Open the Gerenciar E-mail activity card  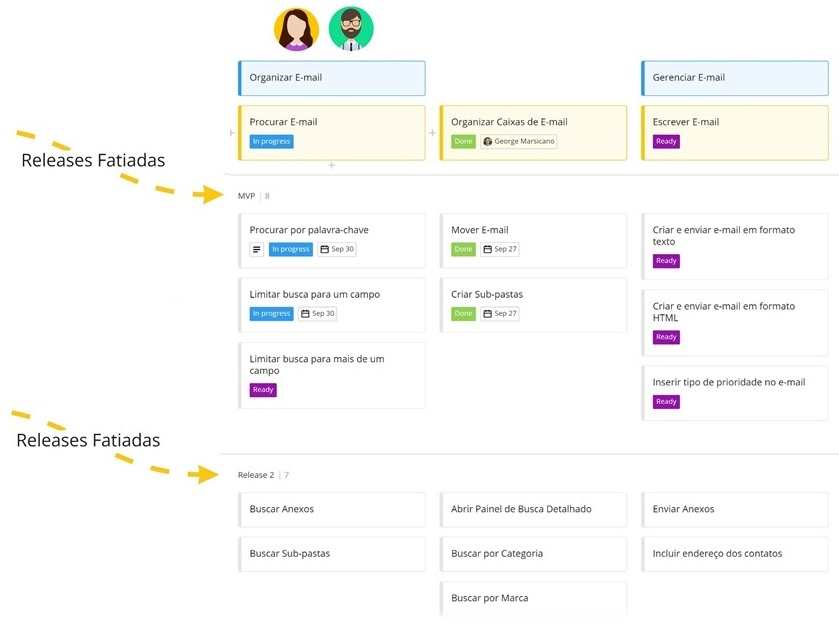(x=734, y=78)
